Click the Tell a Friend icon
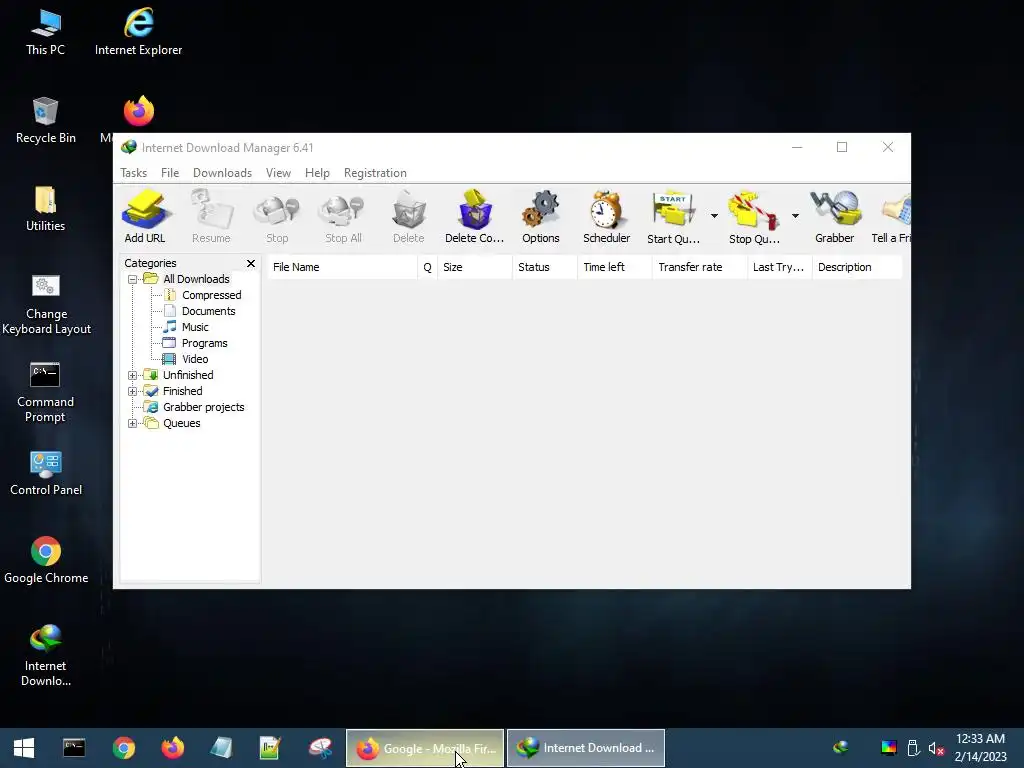 [892, 217]
